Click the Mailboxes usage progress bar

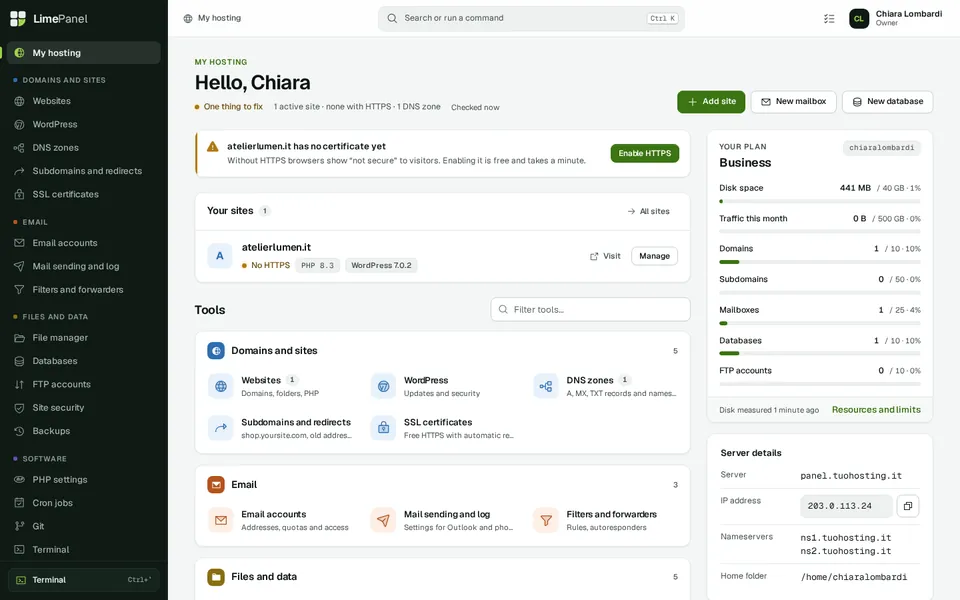point(820,323)
